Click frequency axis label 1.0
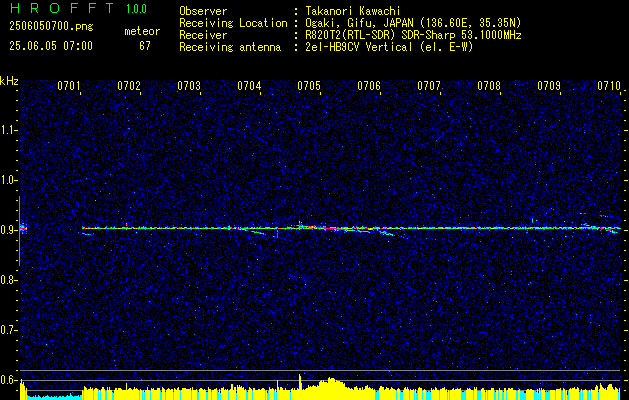This screenshot has width=629, height=400. point(8,181)
